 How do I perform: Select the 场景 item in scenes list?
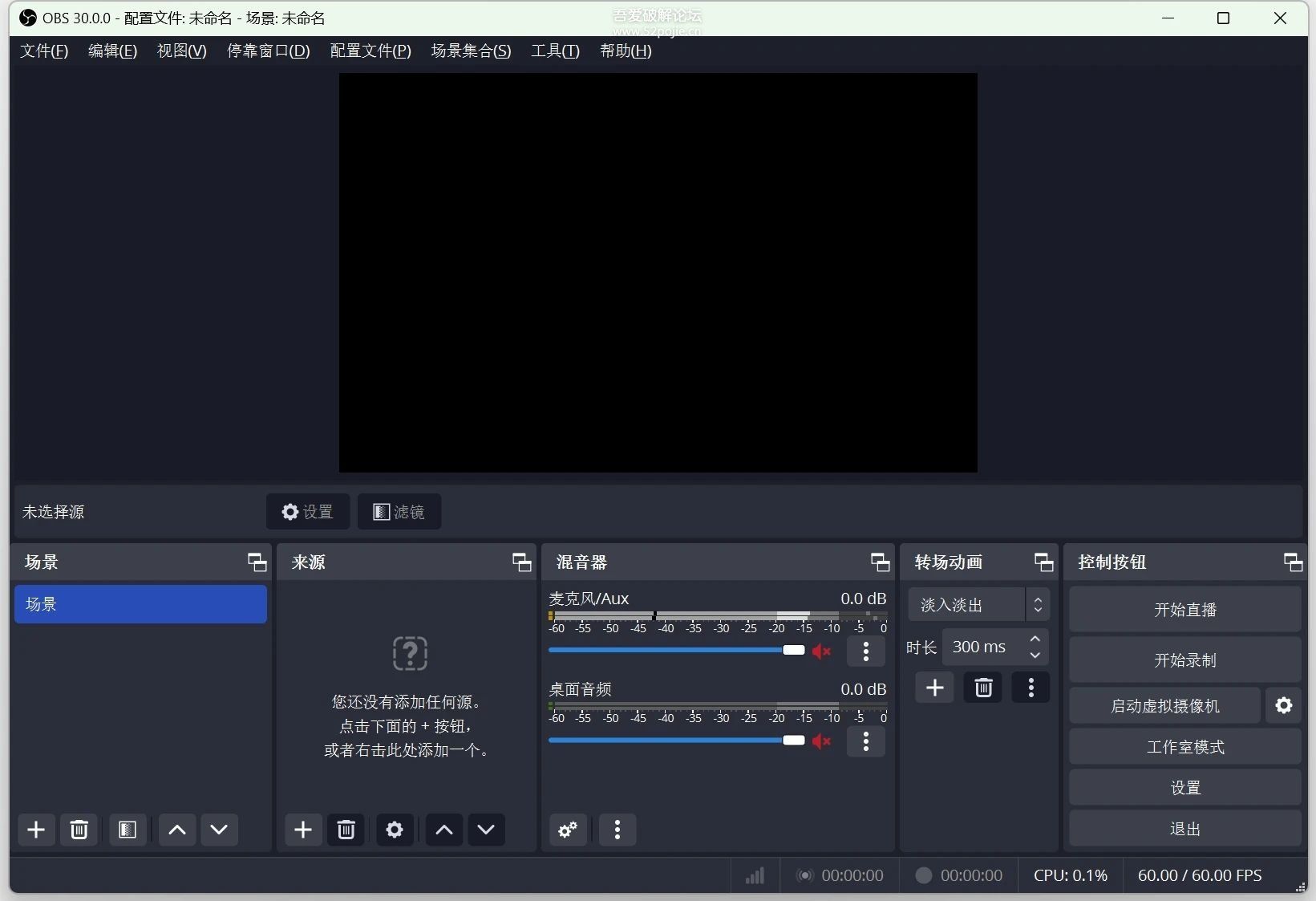coord(140,604)
